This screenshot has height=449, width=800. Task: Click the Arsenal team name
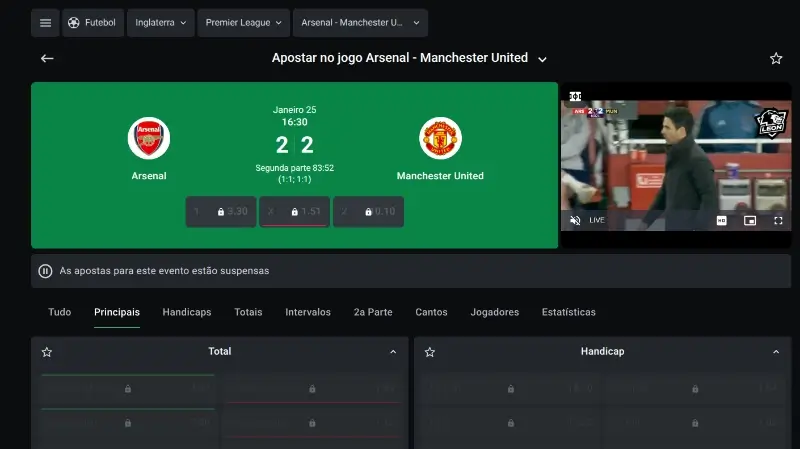(149, 176)
